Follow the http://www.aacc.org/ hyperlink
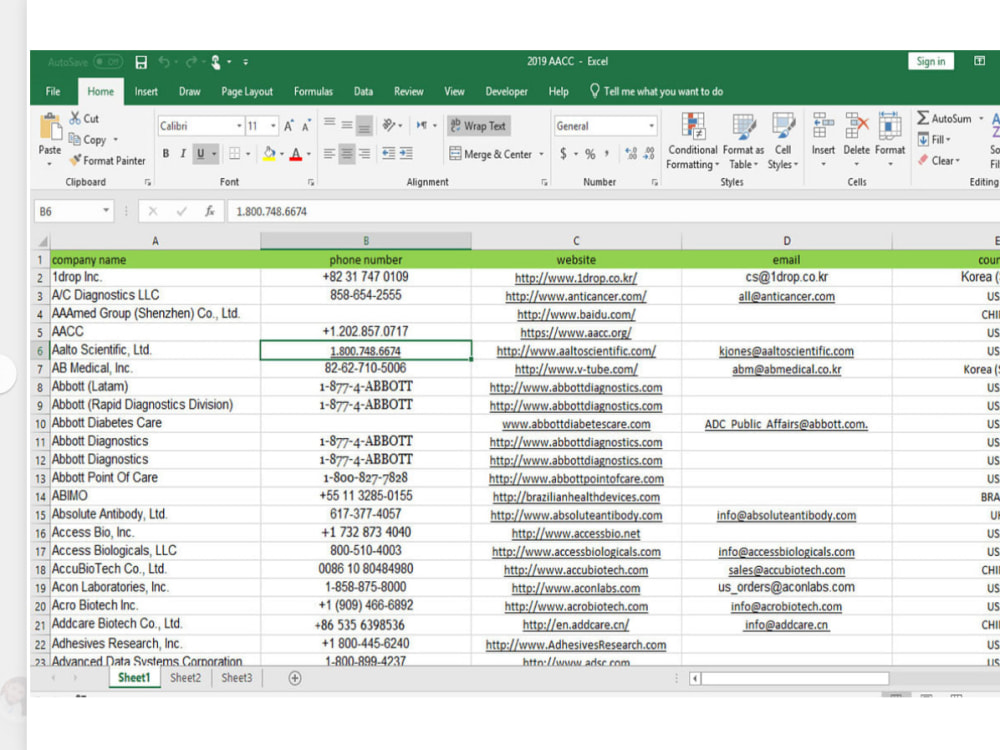Image resolution: width=1000 pixels, height=750 pixels. click(x=576, y=332)
